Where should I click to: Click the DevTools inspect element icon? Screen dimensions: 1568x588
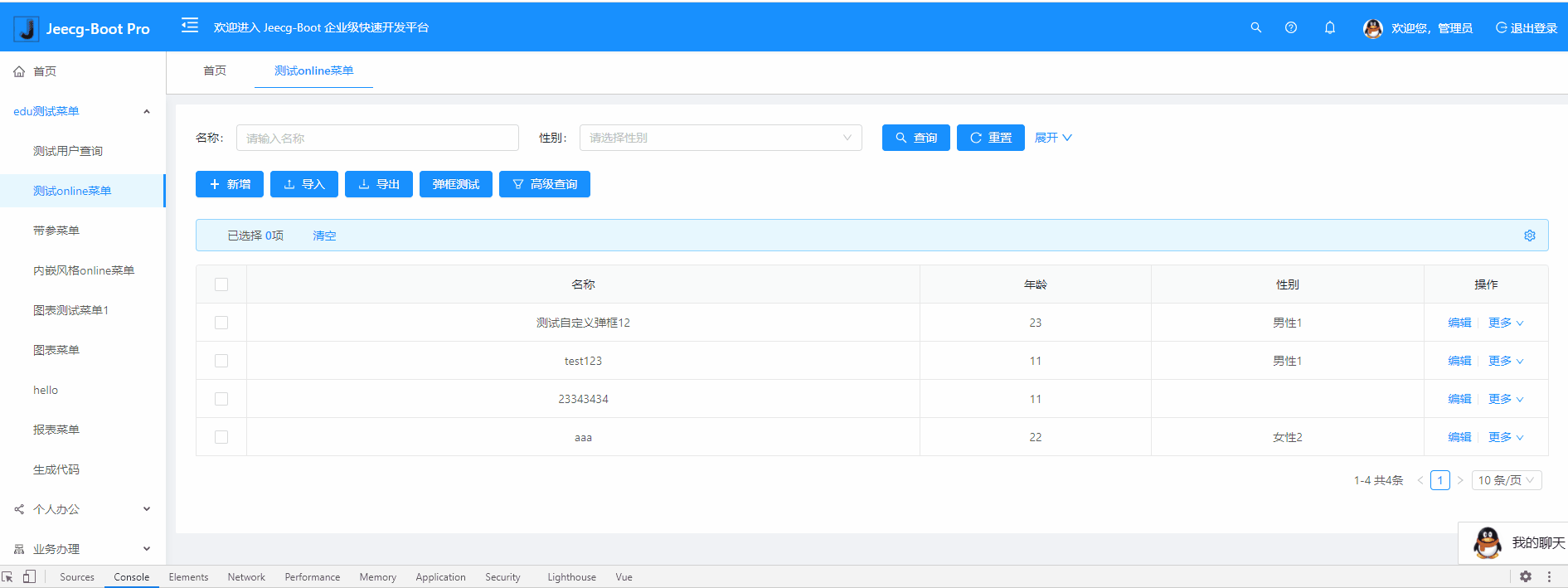(x=7, y=576)
